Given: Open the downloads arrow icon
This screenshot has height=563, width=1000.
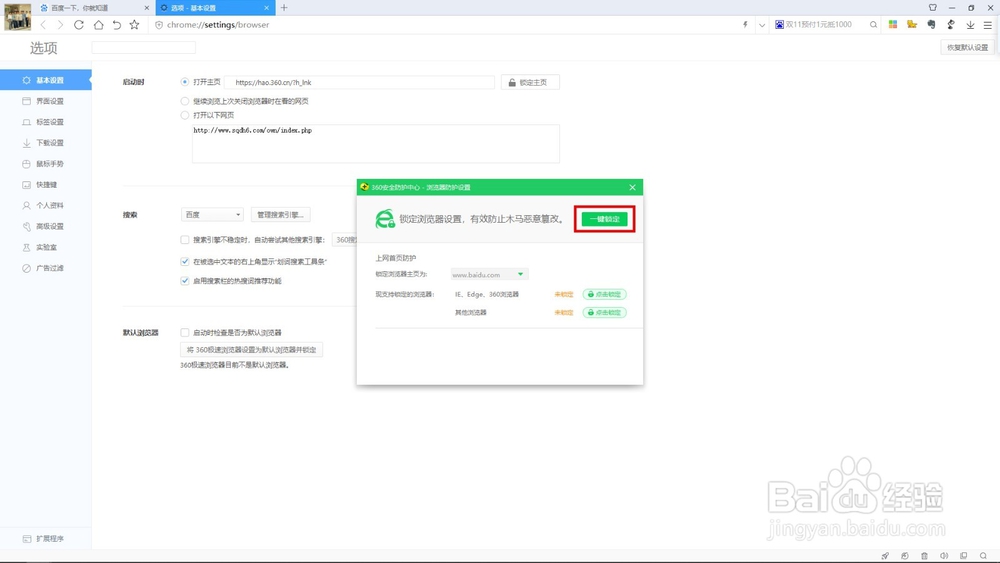Looking at the screenshot, I should 970,25.
